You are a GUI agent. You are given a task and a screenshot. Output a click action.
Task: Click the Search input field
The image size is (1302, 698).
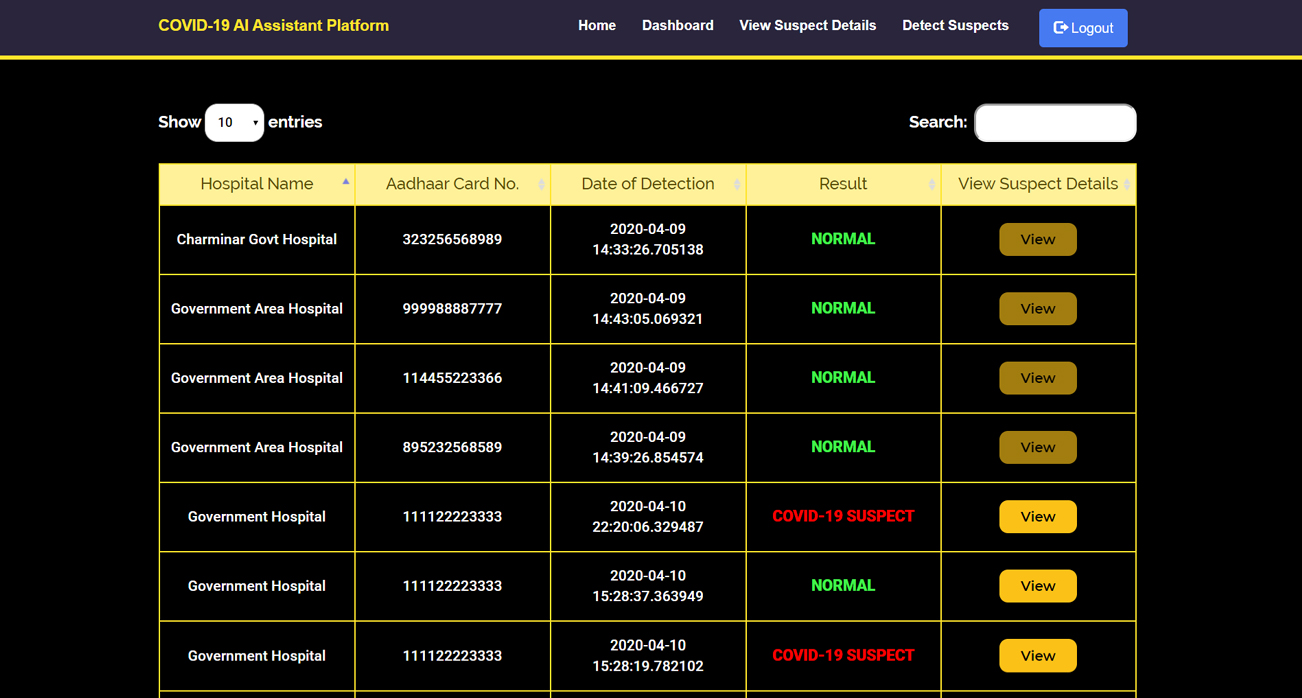tap(1055, 123)
